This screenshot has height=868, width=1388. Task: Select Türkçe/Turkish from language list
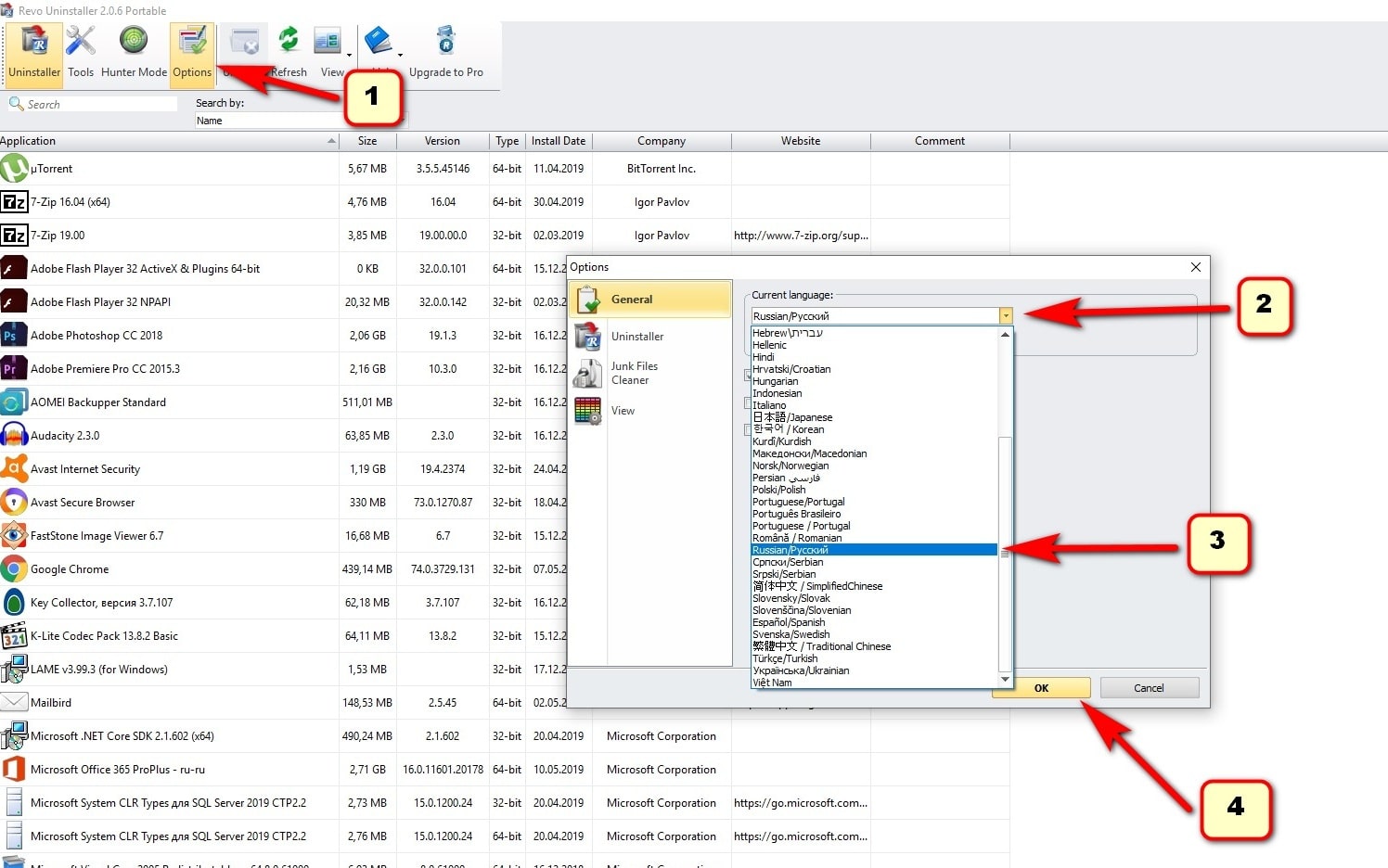coord(785,658)
